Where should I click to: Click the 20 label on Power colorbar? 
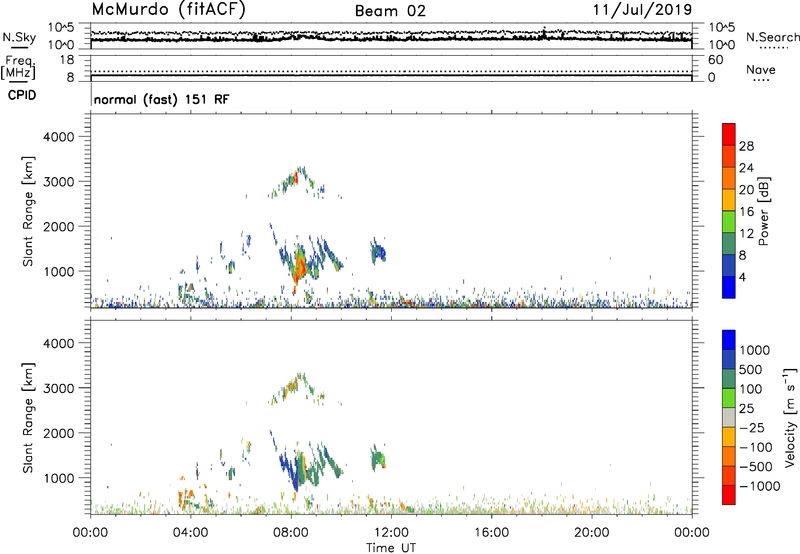coord(746,190)
